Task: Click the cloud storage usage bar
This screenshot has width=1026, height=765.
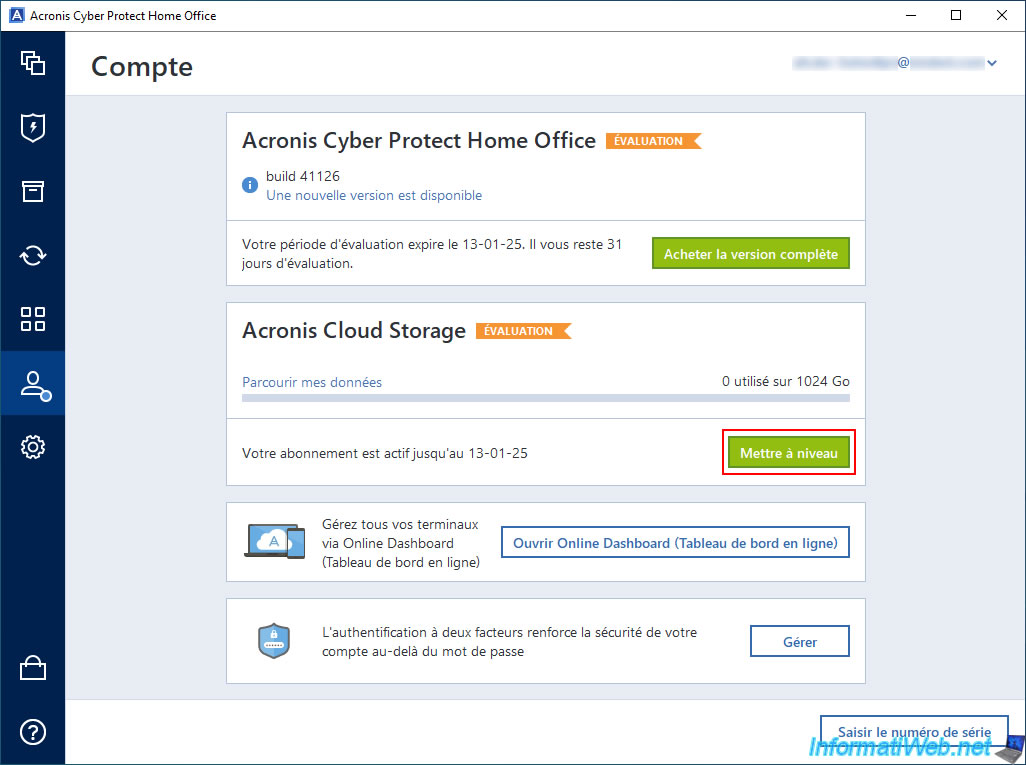Action: tap(546, 398)
